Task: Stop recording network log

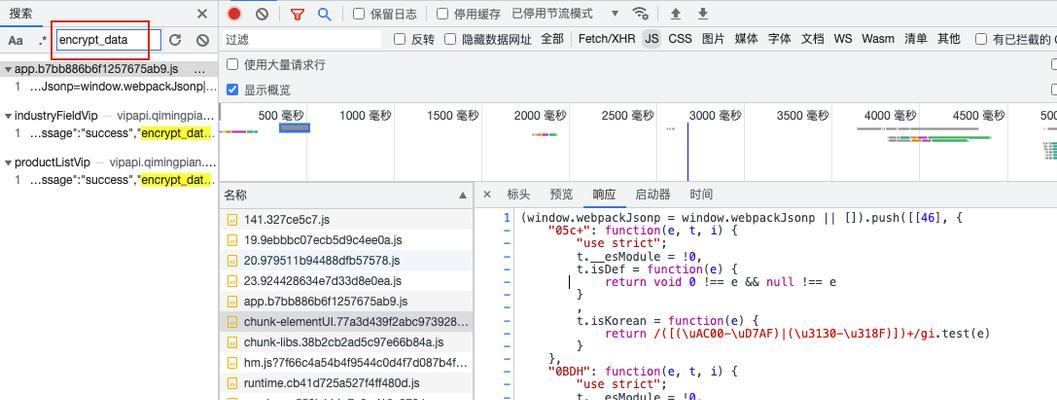Action: click(234, 13)
